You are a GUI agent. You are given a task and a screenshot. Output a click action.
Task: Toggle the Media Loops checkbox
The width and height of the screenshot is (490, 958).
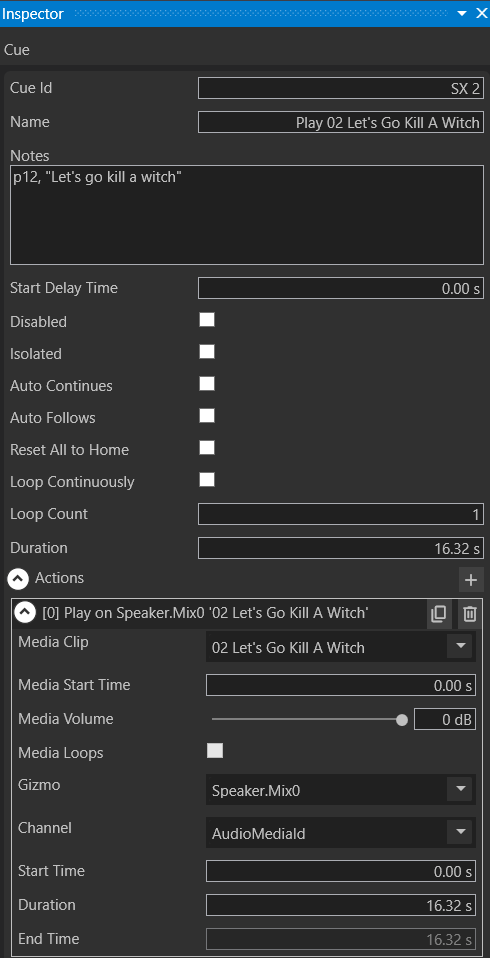tap(215, 751)
